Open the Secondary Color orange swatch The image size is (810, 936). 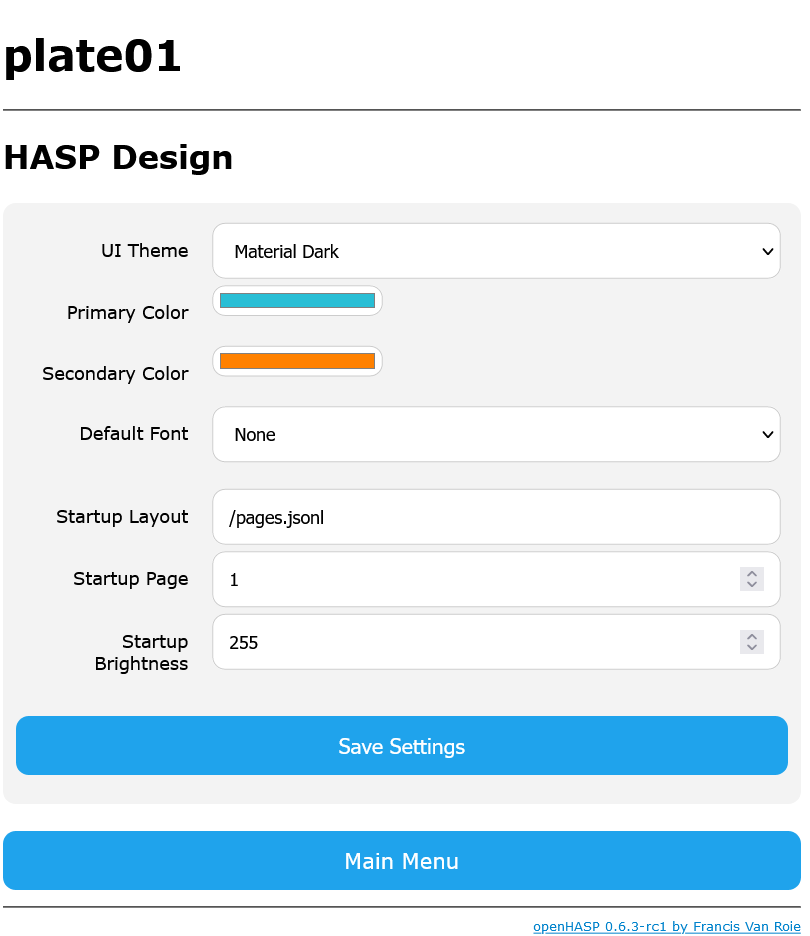[297, 361]
